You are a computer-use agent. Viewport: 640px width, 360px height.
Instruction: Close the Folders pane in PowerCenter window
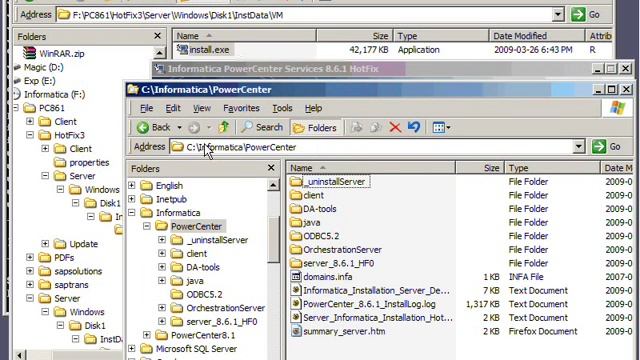271,168
